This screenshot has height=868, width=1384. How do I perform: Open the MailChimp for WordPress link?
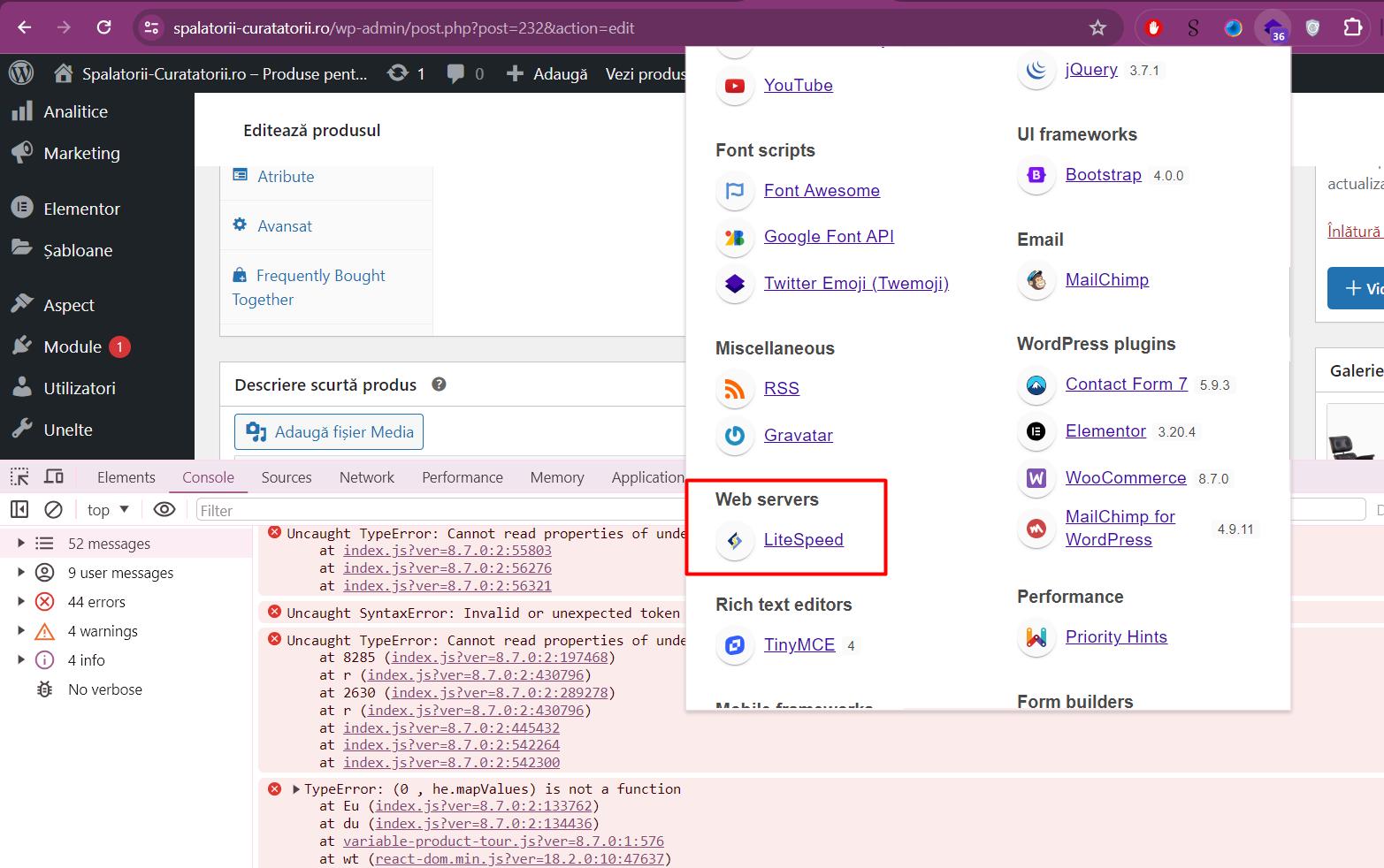[x=1120, y=529]
